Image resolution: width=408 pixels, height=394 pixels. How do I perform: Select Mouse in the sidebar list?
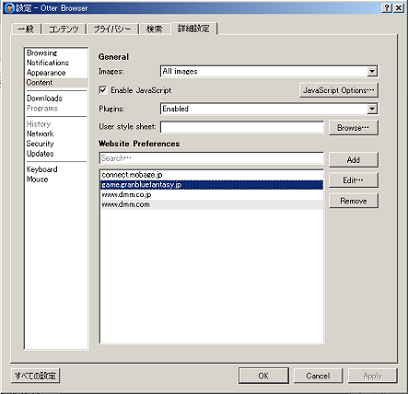tap(56, 179)
